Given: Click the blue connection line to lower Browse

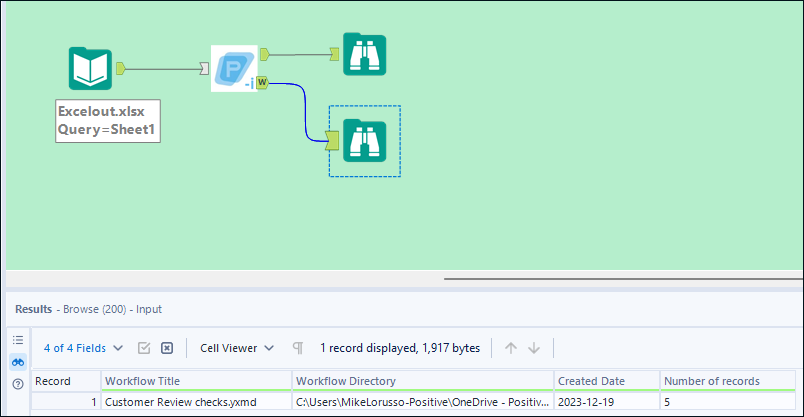Looking at the screenshot, I should point(306,113).
